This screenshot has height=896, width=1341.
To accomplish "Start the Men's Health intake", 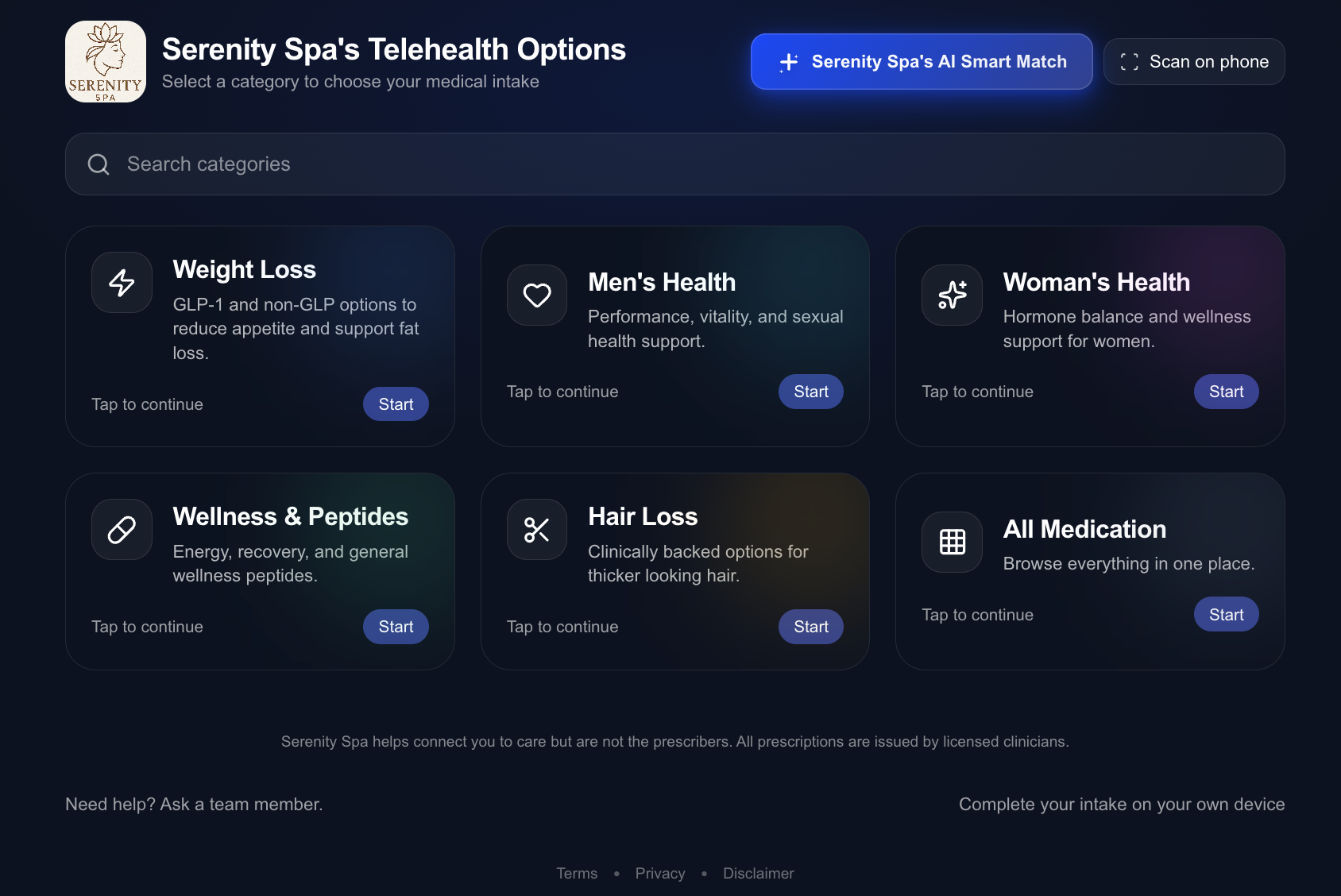I will [811, 392].
